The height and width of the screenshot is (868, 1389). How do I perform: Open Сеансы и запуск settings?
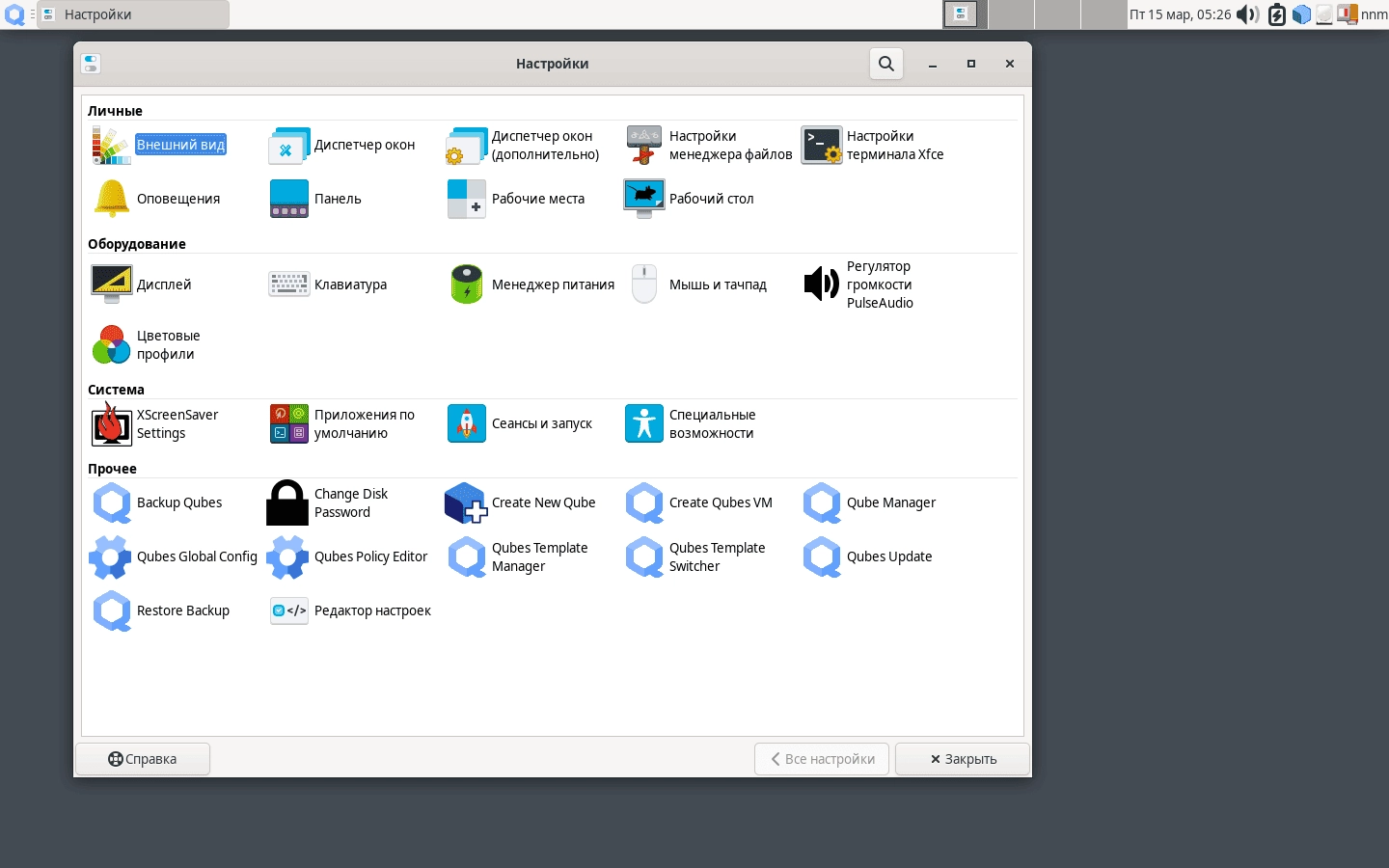pyautogui.click(x=520, y=424)
